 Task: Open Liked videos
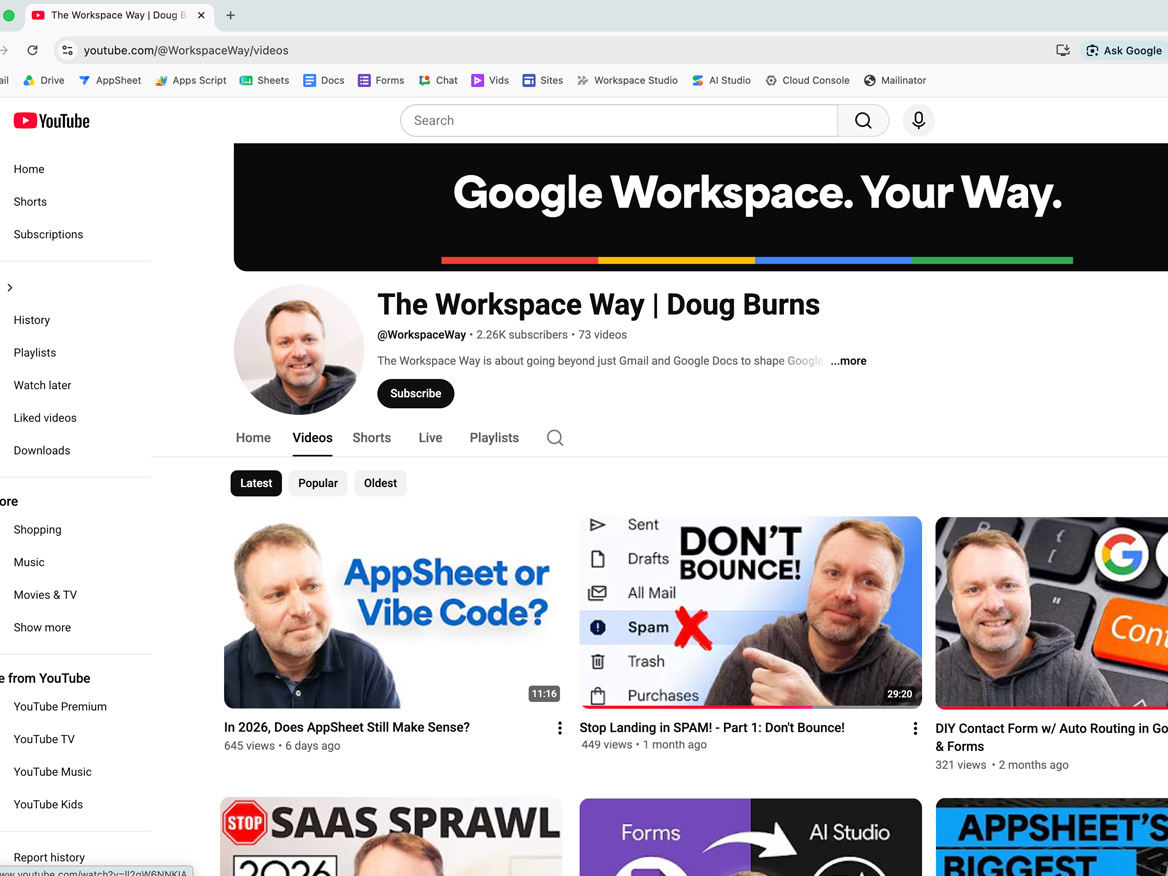(45, 418)
